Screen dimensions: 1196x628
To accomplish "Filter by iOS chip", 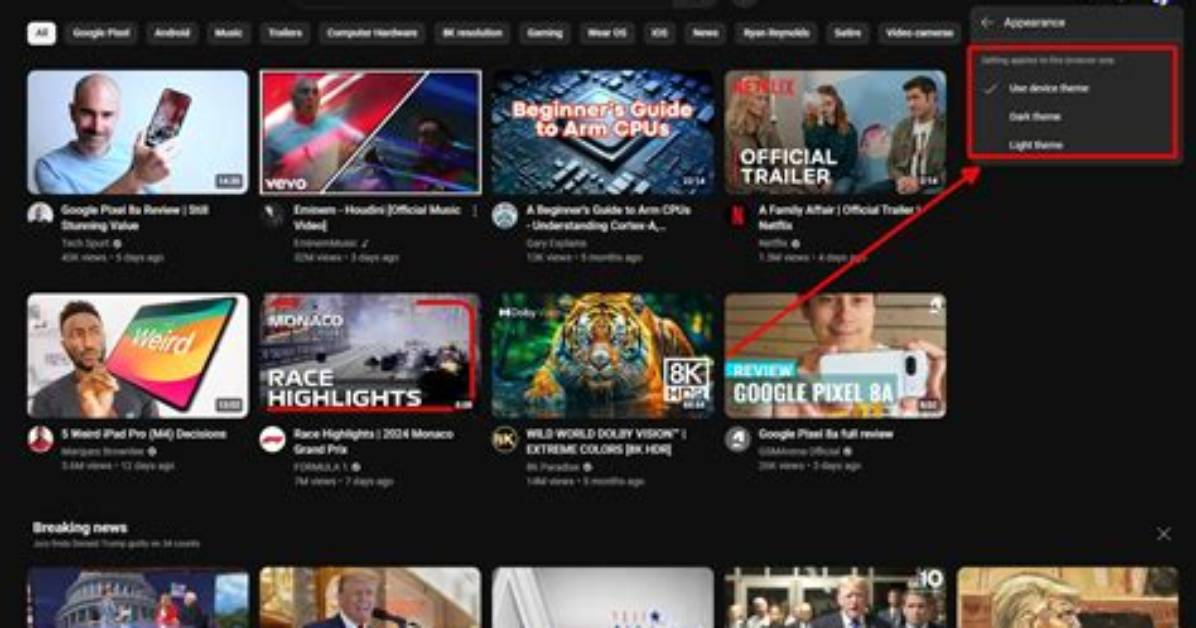I will 659,33.
